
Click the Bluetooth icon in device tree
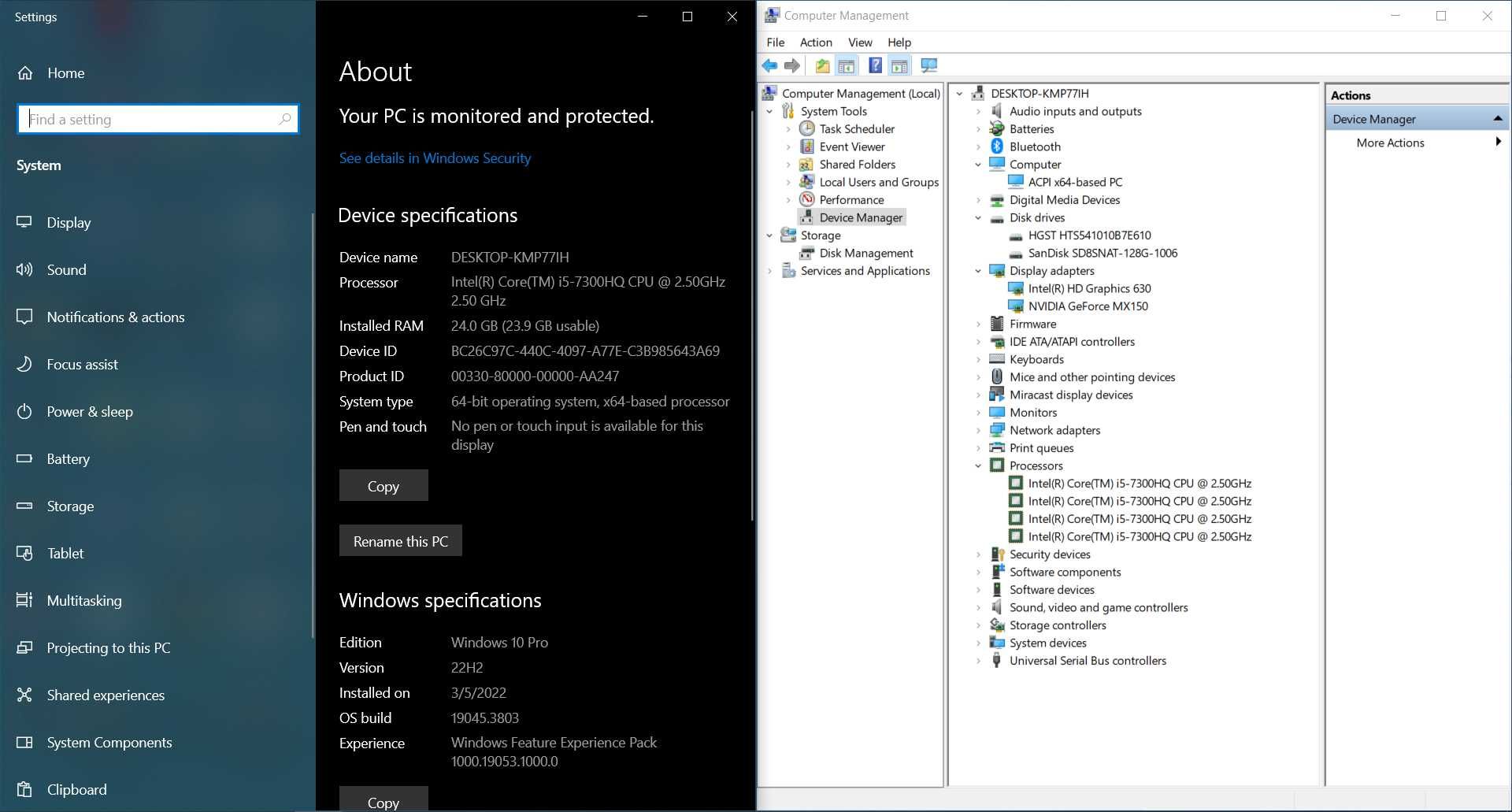(997, 146)
